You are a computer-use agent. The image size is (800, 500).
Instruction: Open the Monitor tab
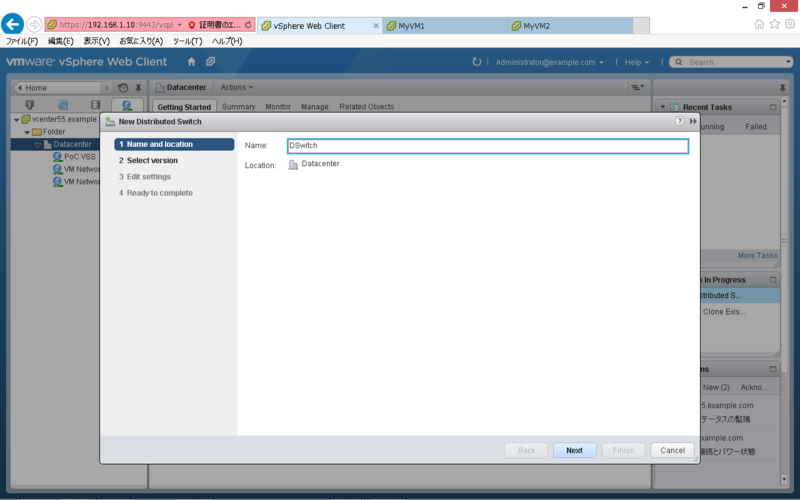tap(278, 107)
